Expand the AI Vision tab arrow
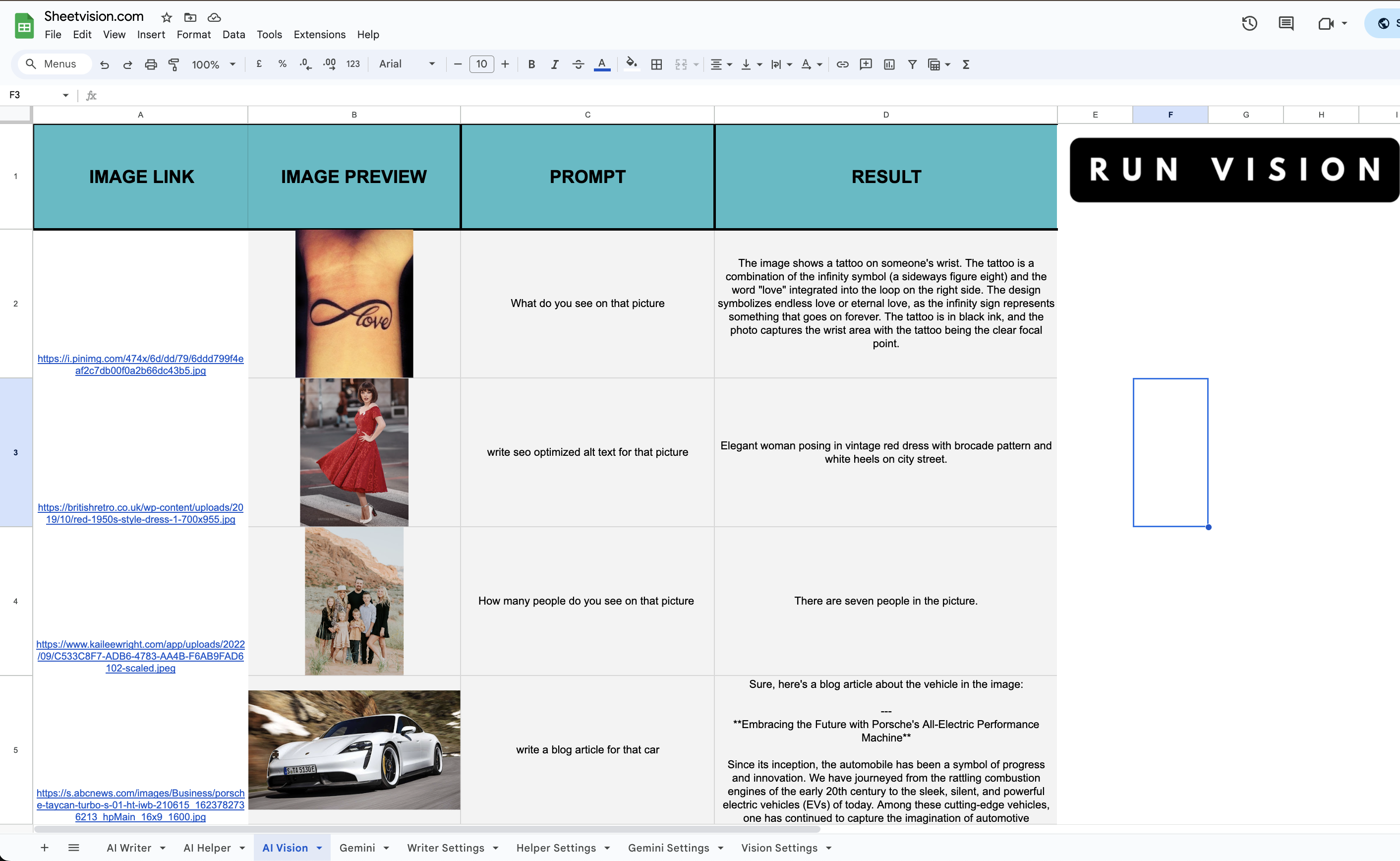Screen dimensions: 1400x861 pos(319,848)
